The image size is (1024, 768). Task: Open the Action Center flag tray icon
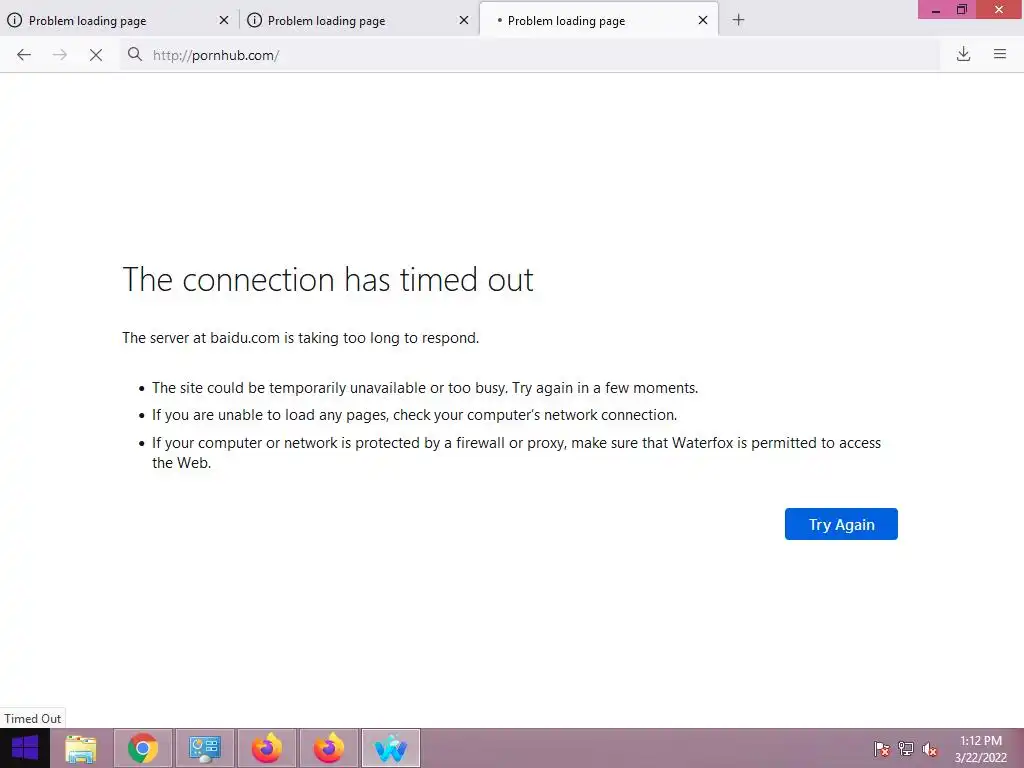882,748
